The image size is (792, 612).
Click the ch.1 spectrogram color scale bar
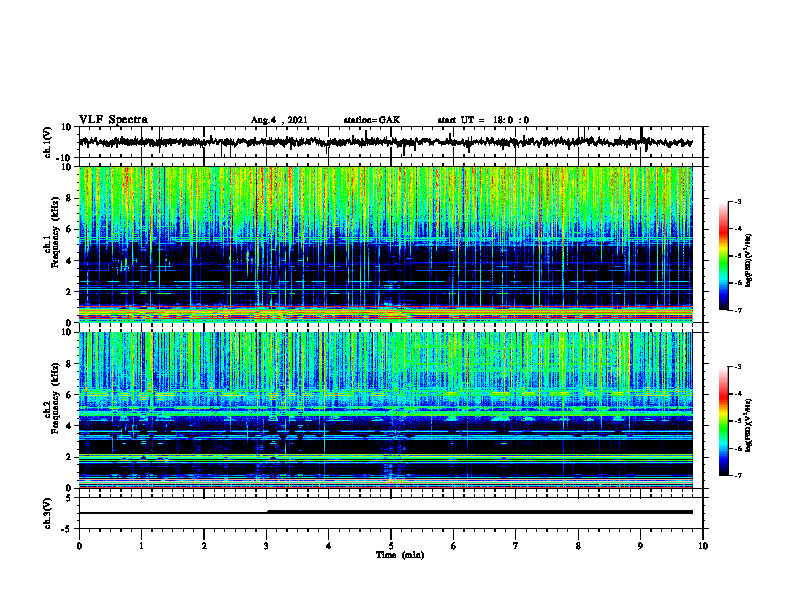point(723,256)
